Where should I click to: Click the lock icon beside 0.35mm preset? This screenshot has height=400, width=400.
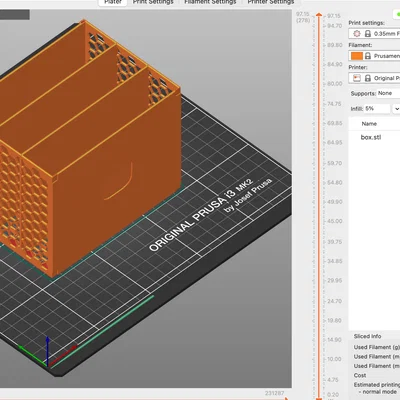tap(368, 34)
